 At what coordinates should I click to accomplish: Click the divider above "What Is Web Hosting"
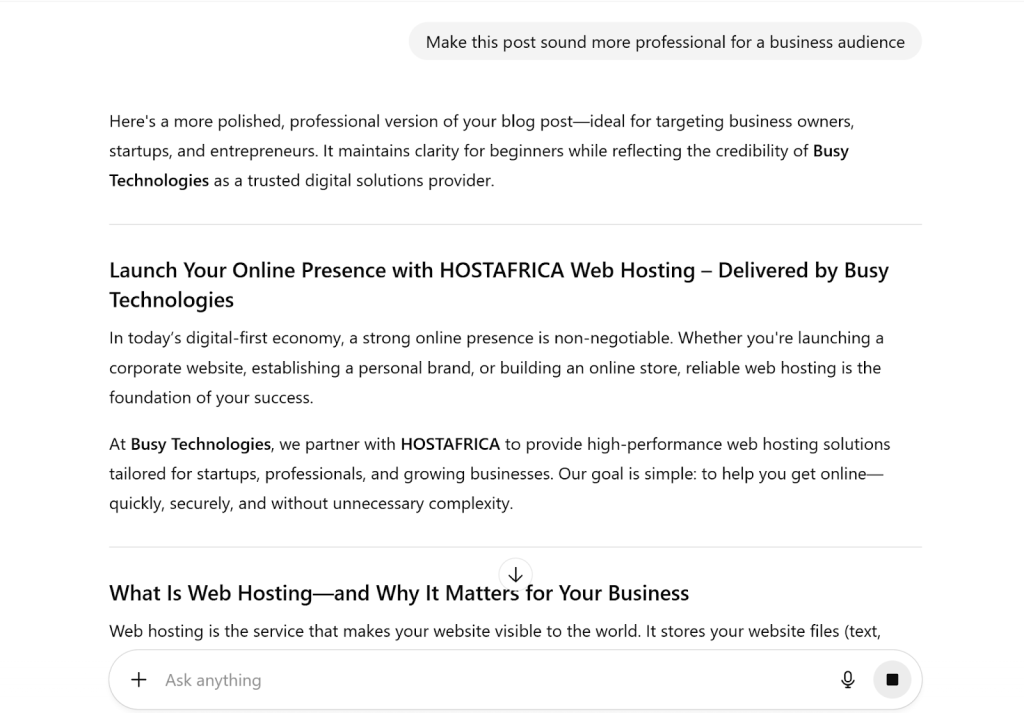point(300,547)
